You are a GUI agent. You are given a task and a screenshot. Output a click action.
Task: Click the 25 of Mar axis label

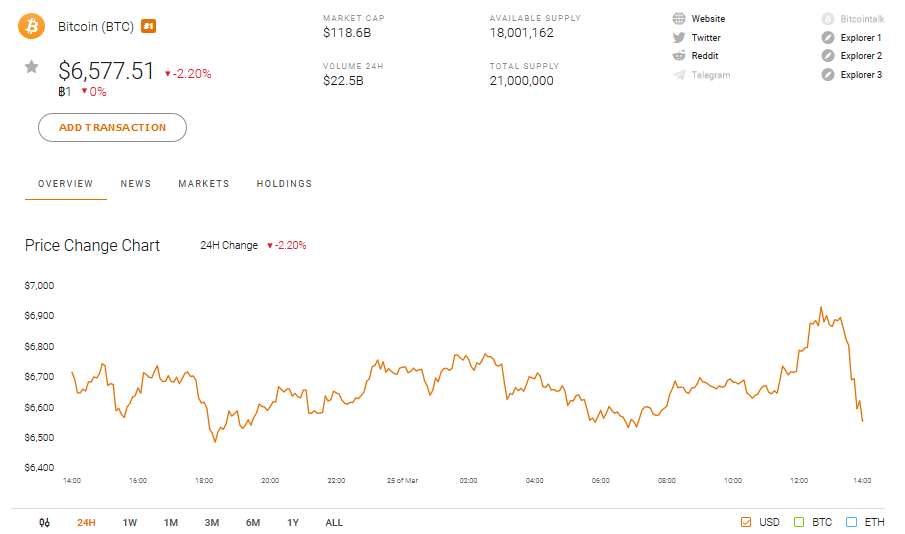(402, 480)
